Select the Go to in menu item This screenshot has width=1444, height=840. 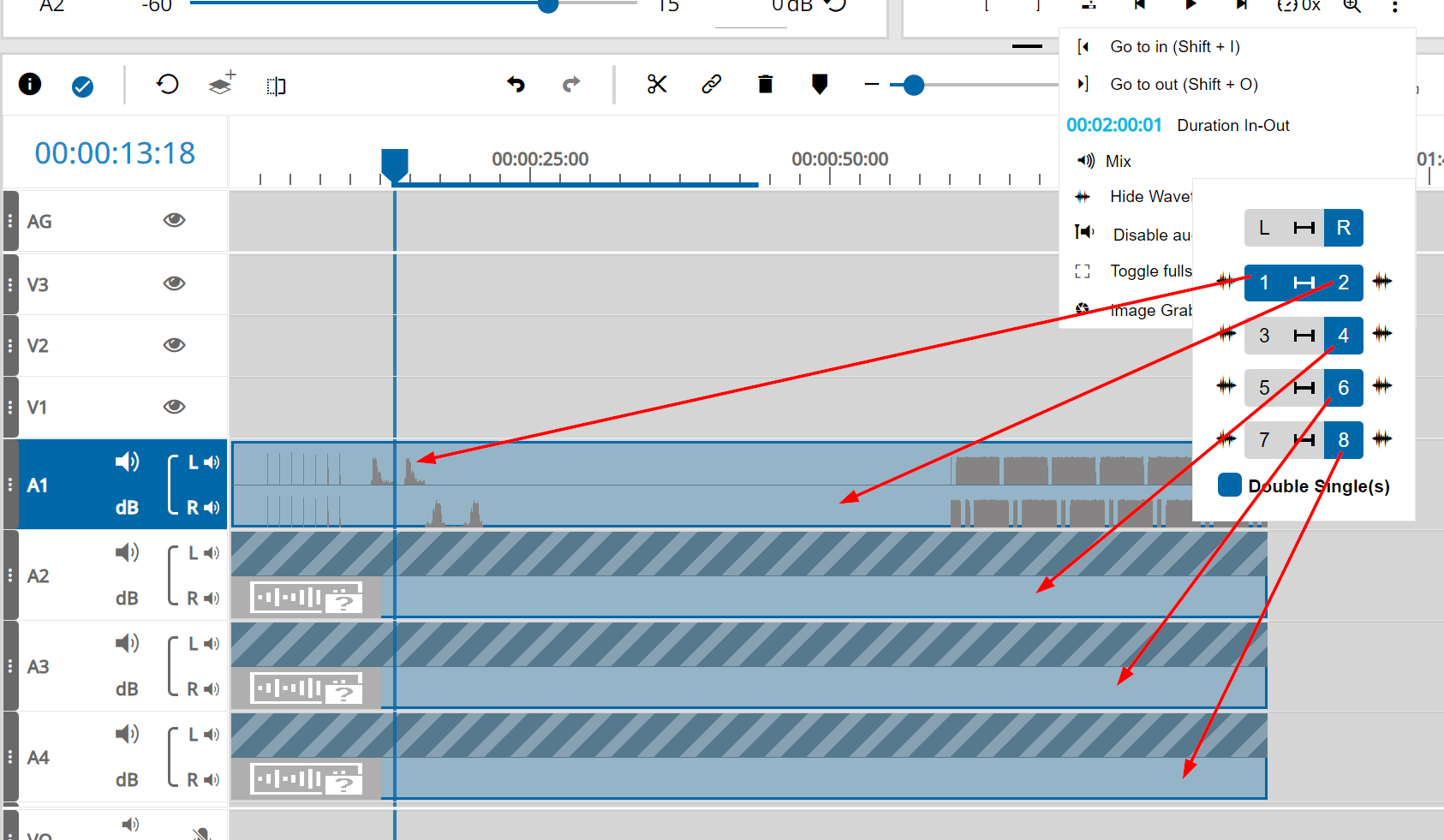pyautogui.click(x=1174, y=47)
